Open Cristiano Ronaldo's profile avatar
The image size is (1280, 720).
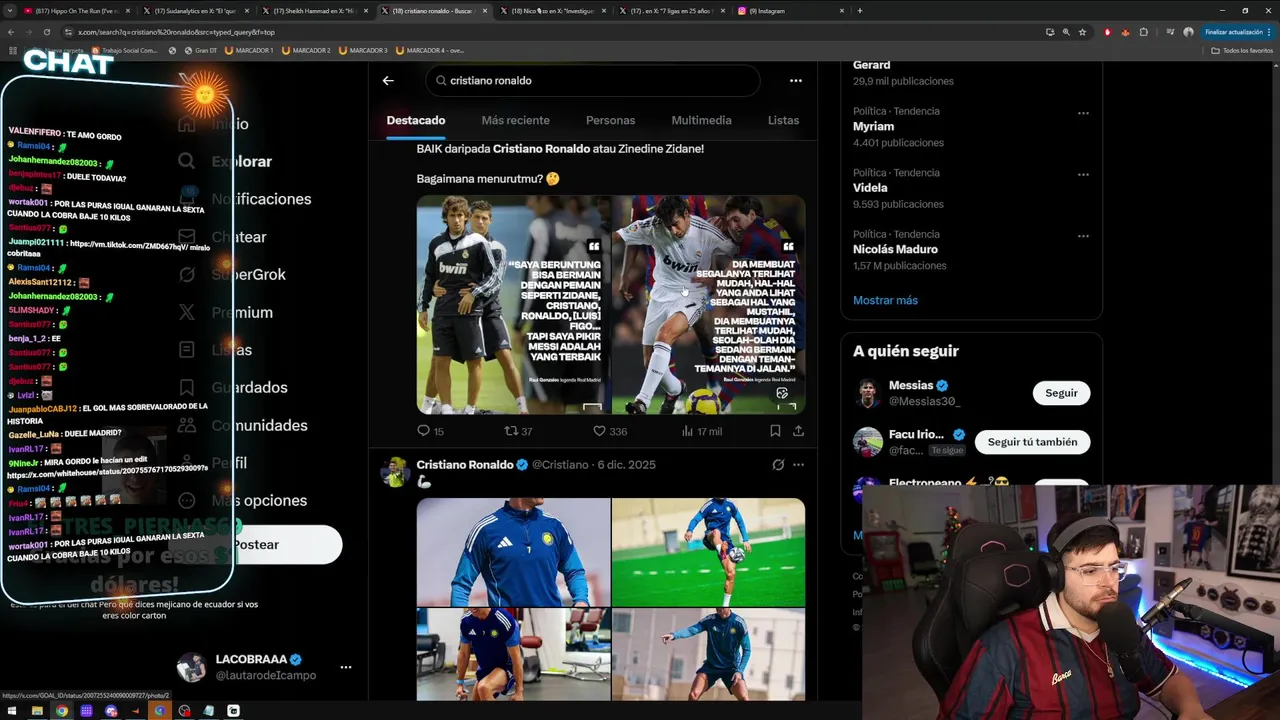pos(395,472)
